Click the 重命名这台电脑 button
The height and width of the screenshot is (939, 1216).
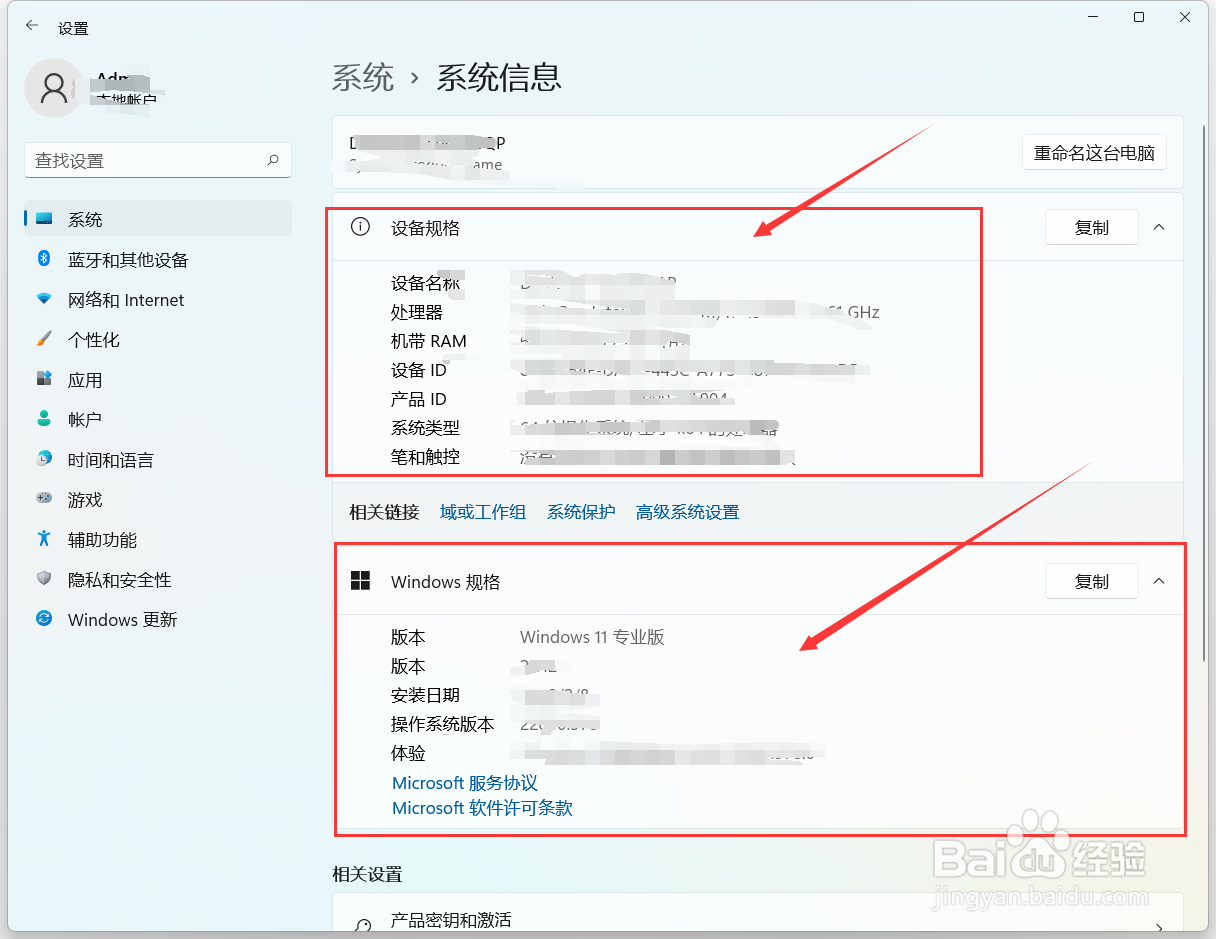[x=1094, y=153]
